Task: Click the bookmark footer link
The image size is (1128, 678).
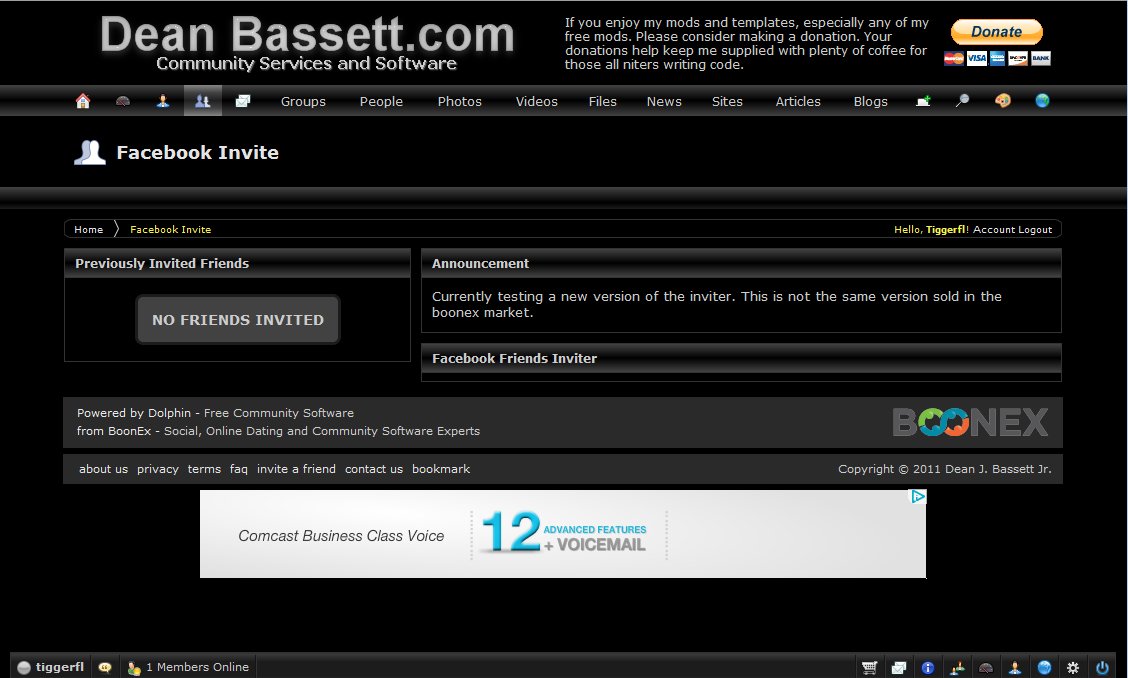Action: coord(441,469)
